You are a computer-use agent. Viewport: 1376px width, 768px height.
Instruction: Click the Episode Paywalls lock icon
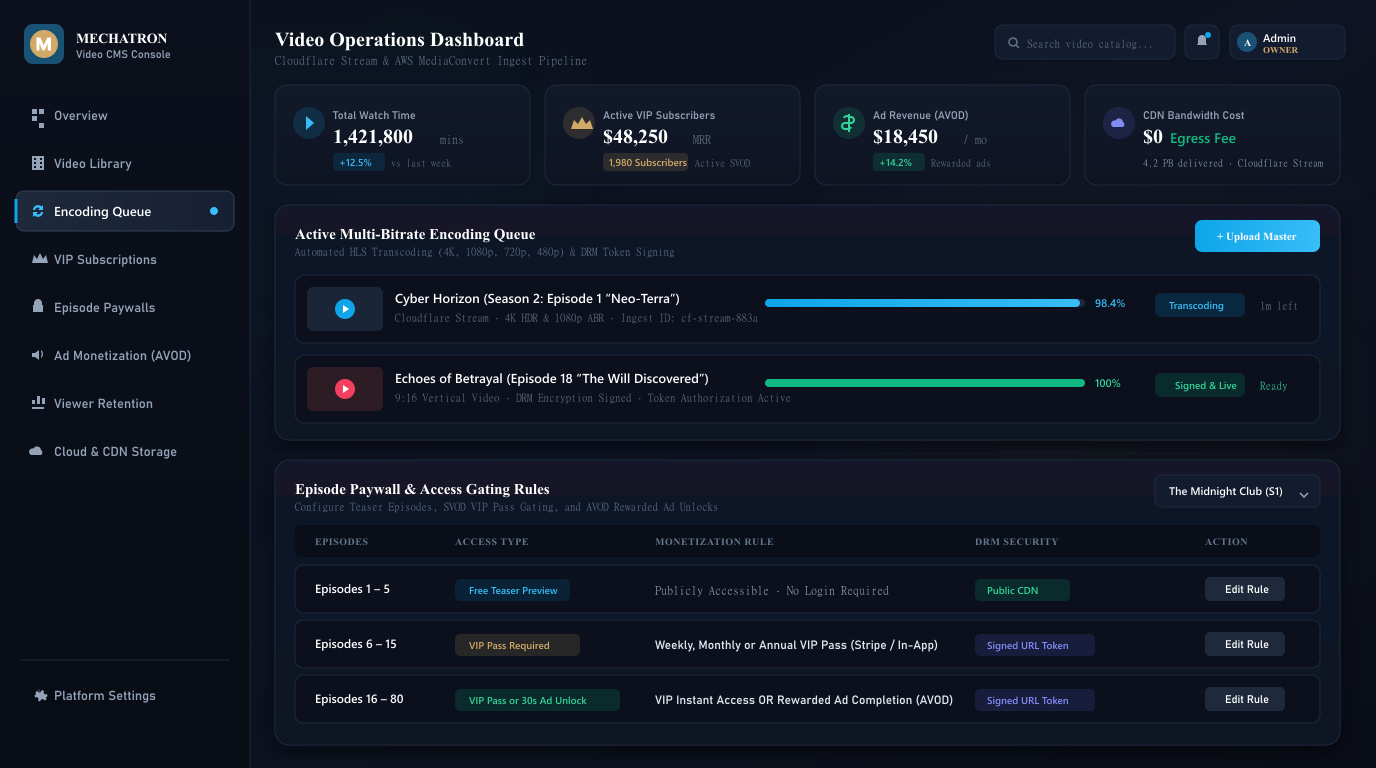pyautogui.click(x=38, y=307)
